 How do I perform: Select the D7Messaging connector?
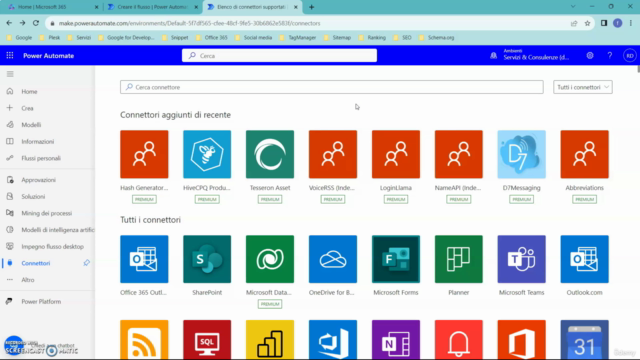[x=521, y=154]
